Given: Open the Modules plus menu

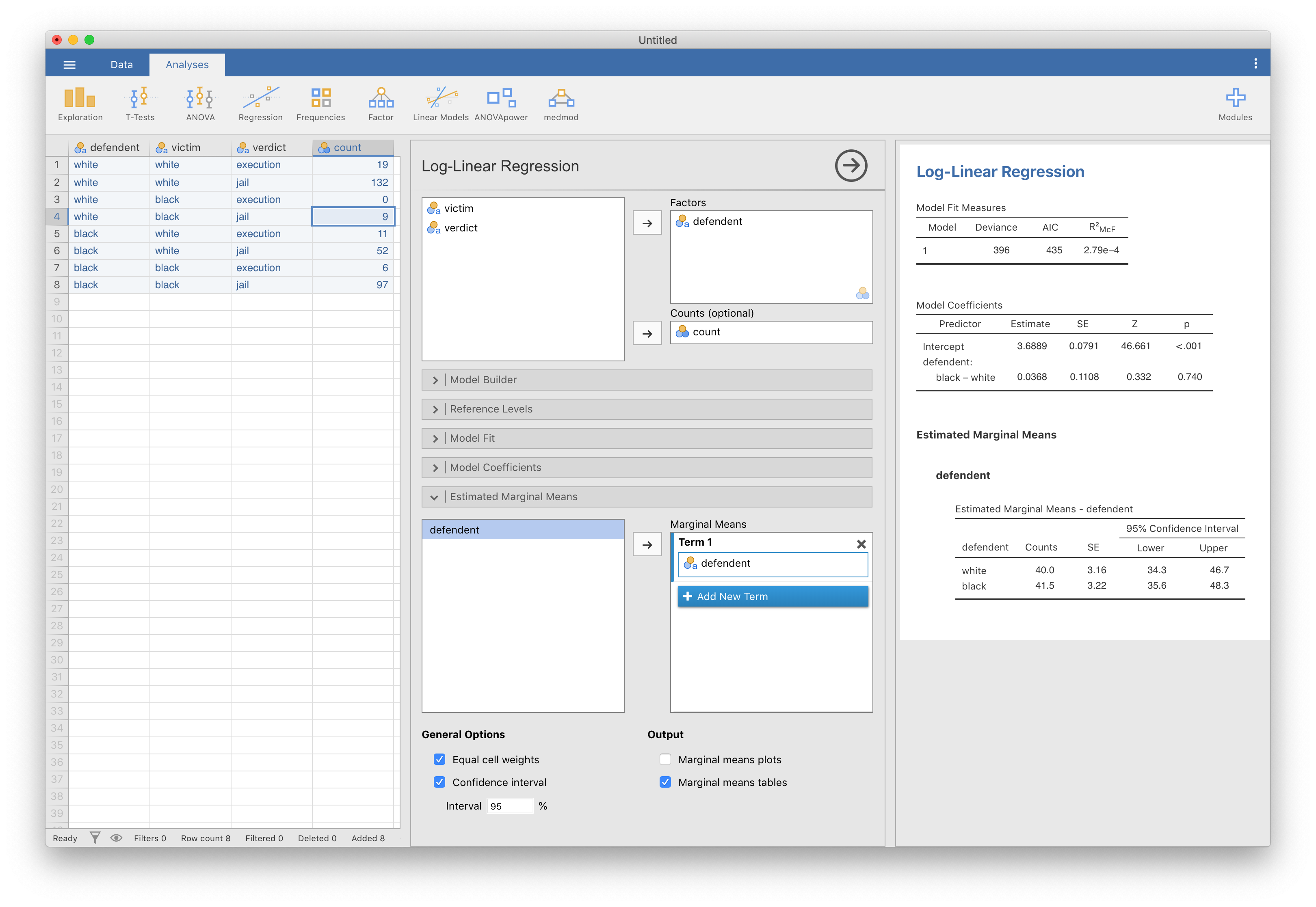Looking at the screenshot, I should click(1235, 104).
